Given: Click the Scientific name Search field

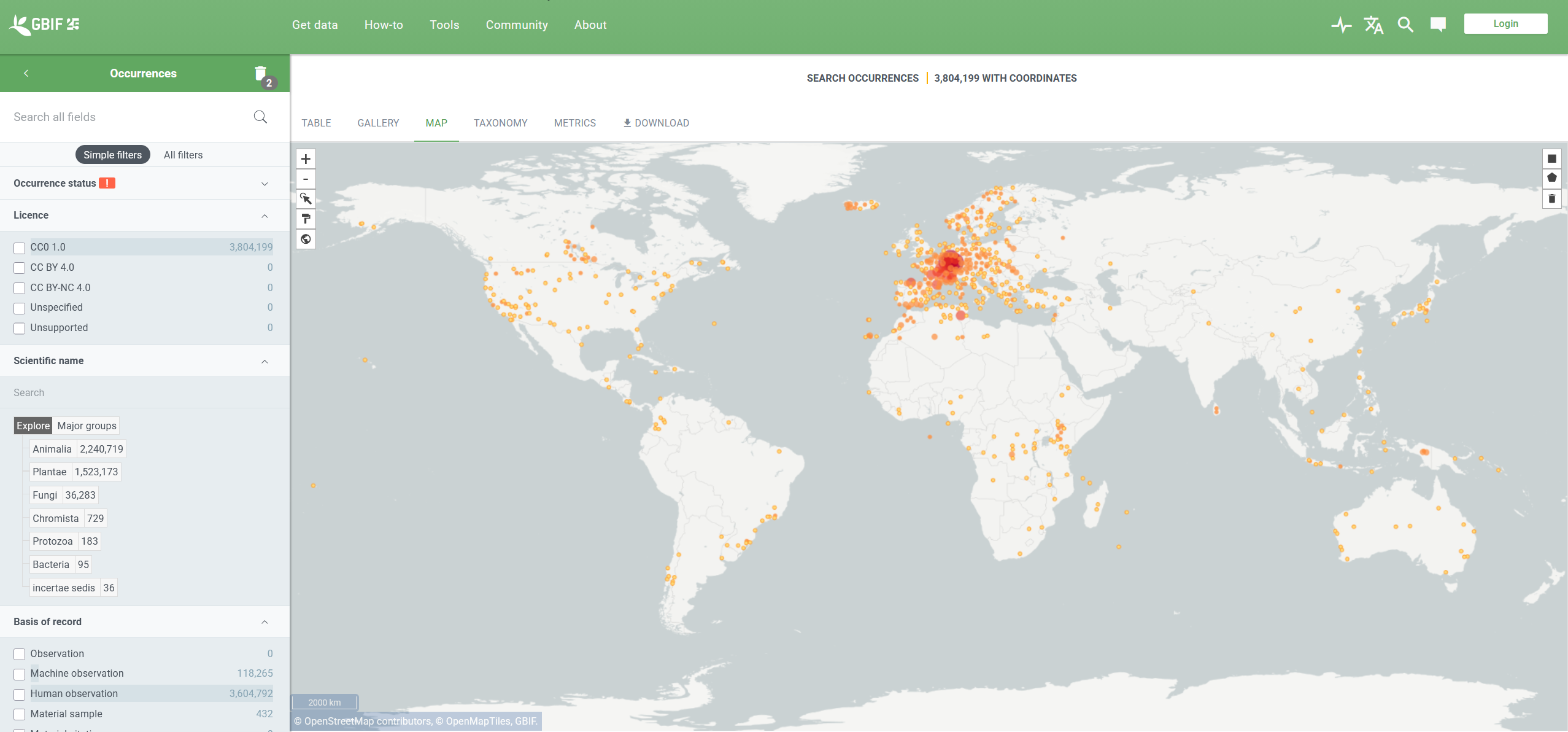Looking at the screenshot, I should 145,392.
